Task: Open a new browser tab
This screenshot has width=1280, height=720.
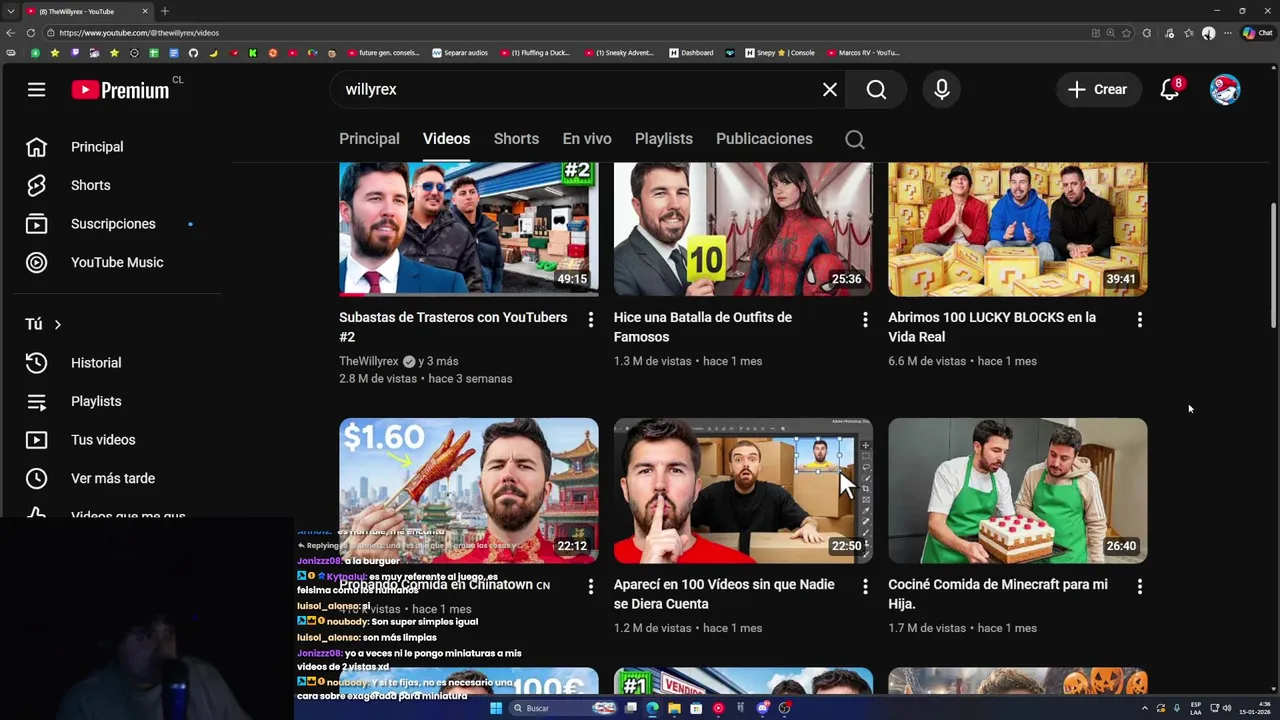Action: 165,11
